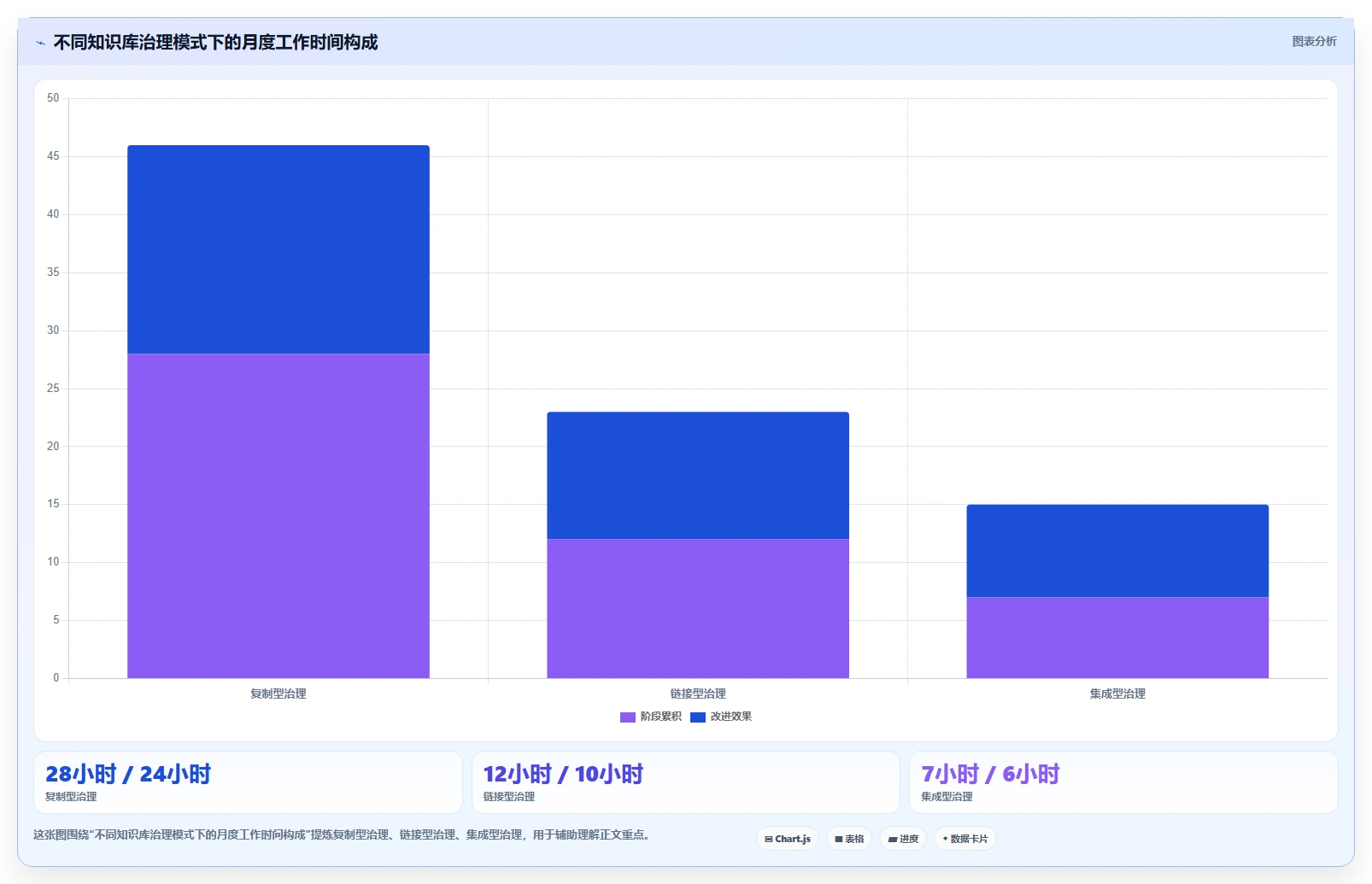Click the 复制型治理 x-axis label
The width and height of the screenshot is (1372, 884).
279,694
